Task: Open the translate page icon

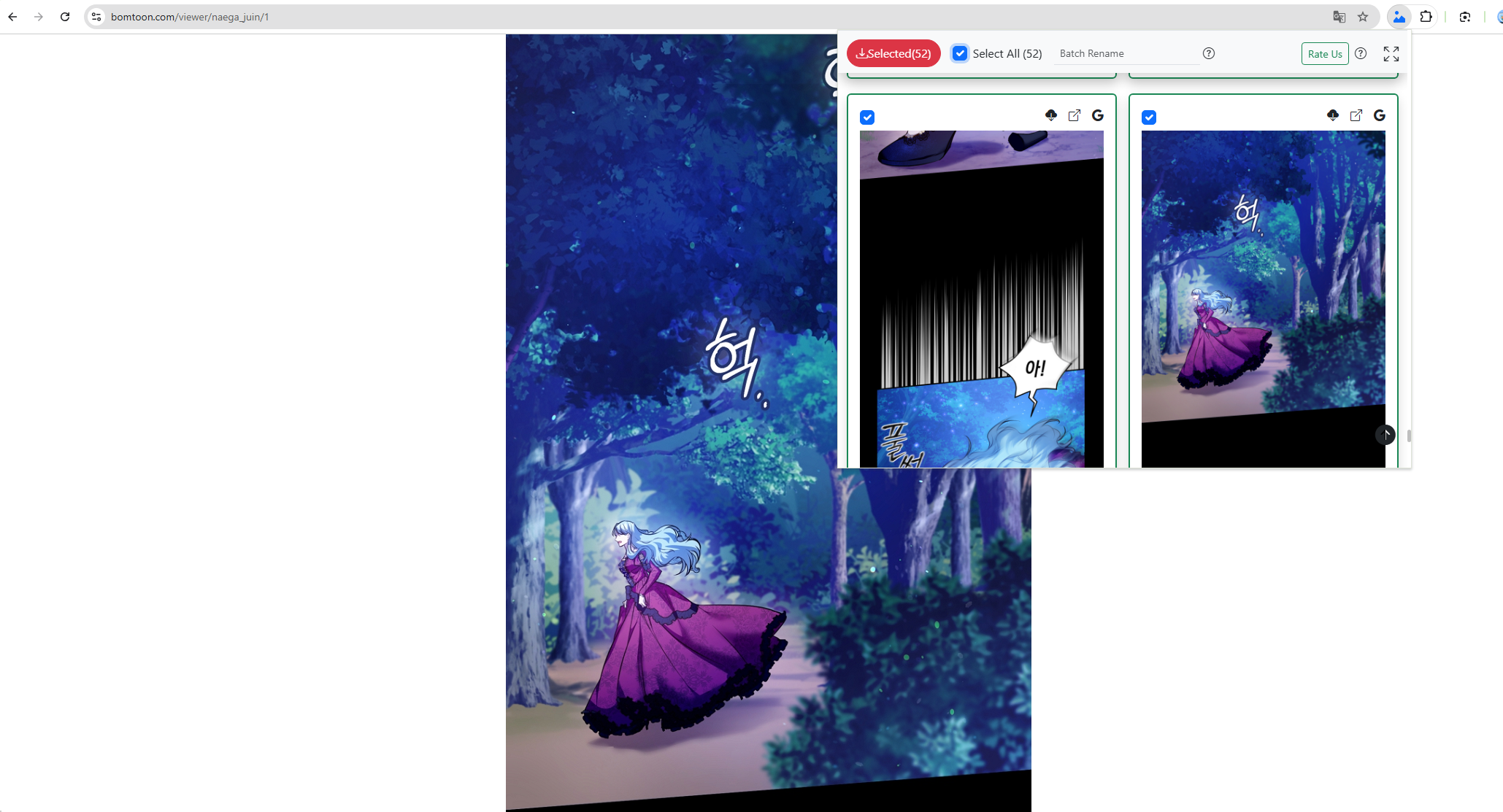Action: click(x=1339, y=17)
